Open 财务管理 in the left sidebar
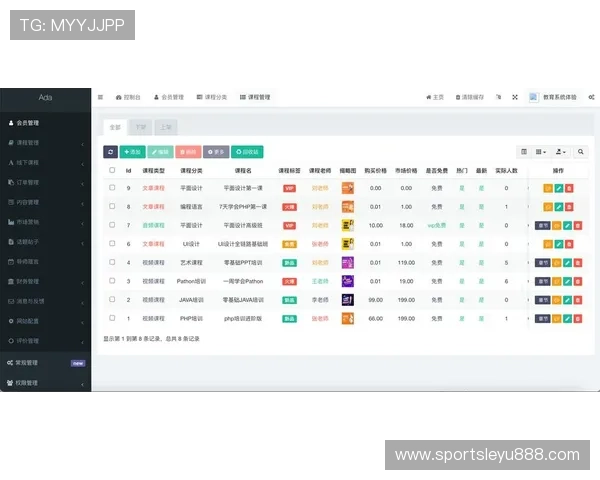Screen dimensions: 600x480 tap(28, 282)
